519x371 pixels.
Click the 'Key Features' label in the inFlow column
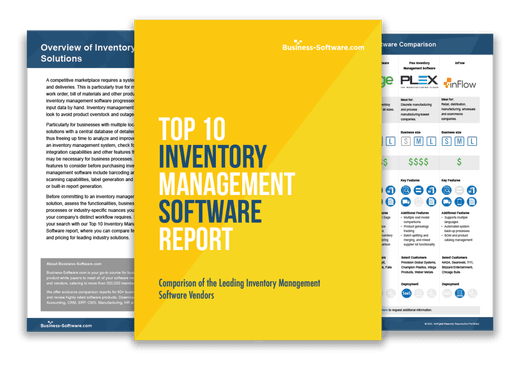(451, 180)
